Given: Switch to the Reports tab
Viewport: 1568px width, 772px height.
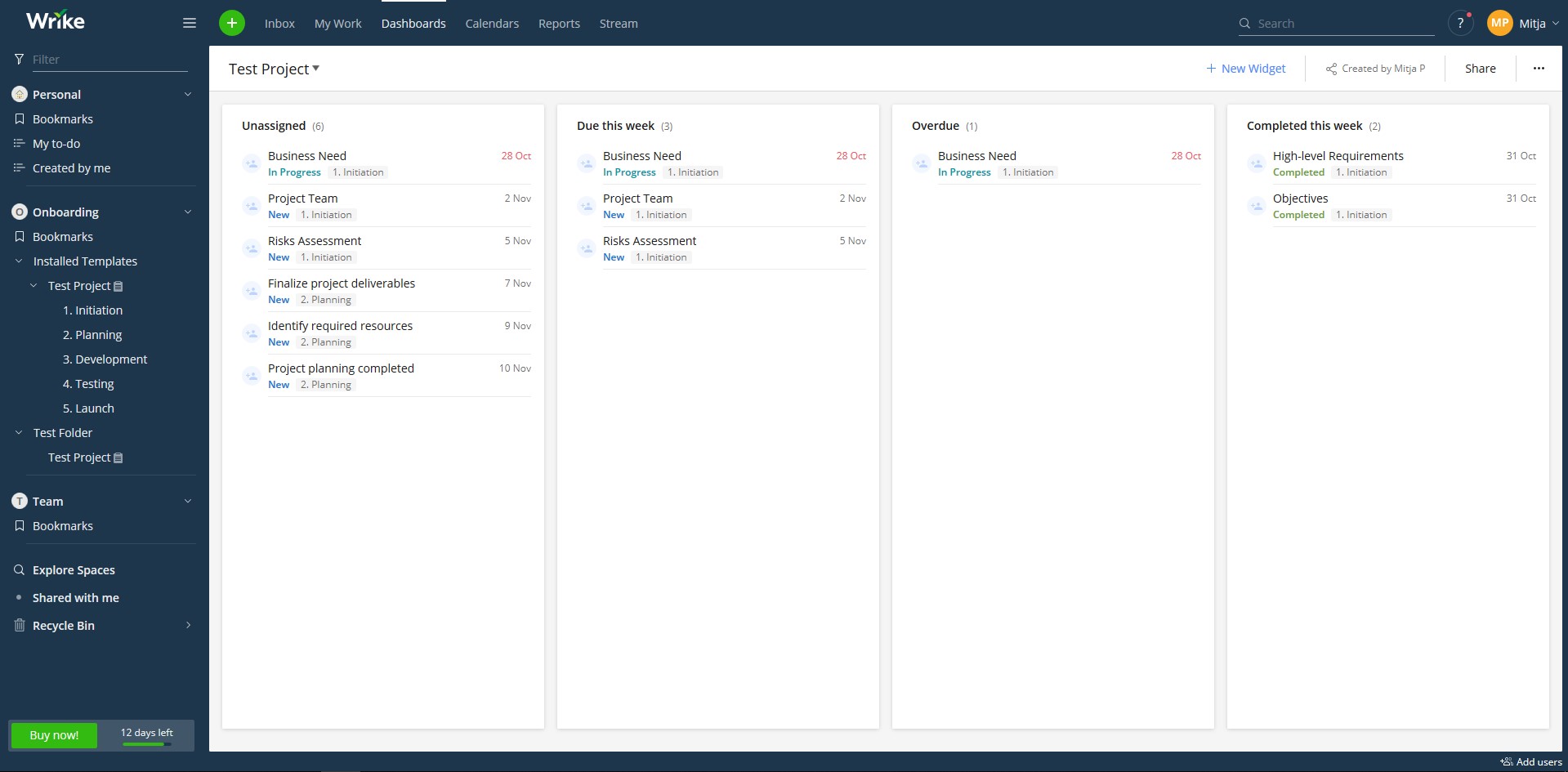Looking at the screenshot, I should tap(559, 23).
